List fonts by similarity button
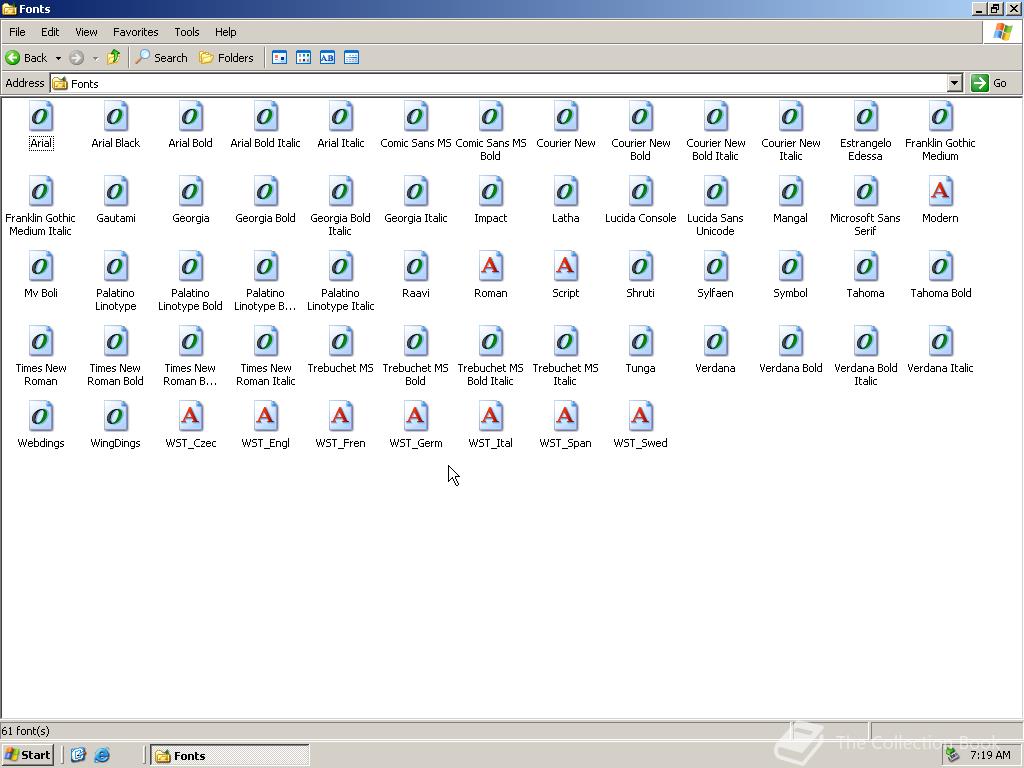 point(327,57)
